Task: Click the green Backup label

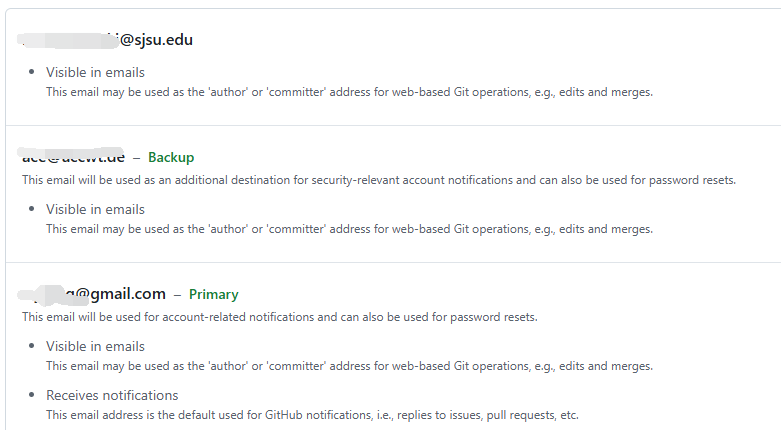Action: [x=171, y=157]
